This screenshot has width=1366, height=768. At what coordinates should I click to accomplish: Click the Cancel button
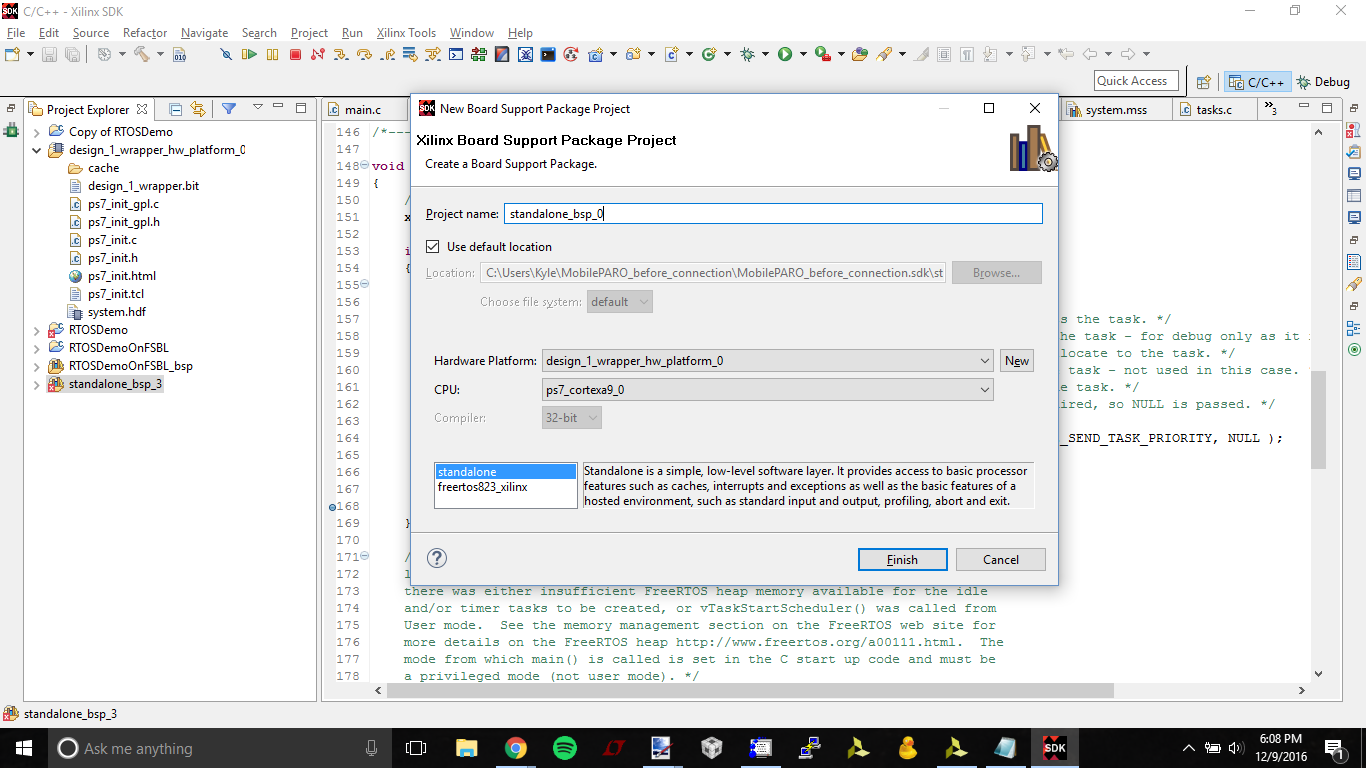click(1001, 559)
